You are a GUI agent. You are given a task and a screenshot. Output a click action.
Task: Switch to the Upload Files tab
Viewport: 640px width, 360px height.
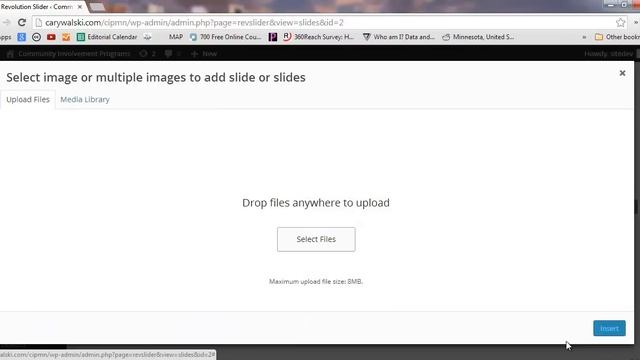[x=28, y=99]
